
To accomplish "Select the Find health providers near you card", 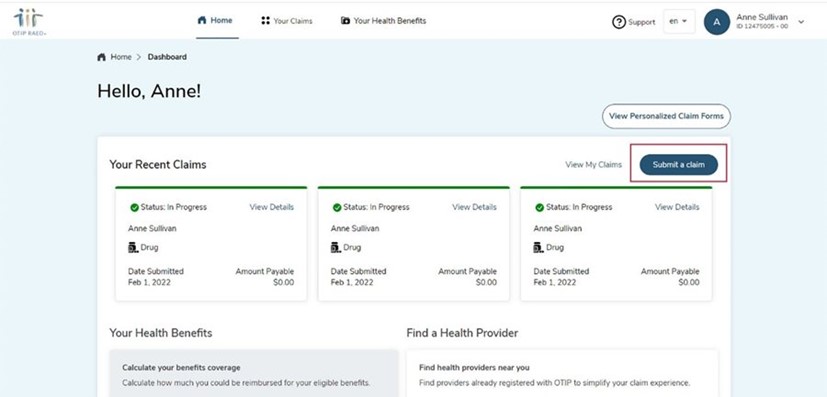I will [562, 373].
